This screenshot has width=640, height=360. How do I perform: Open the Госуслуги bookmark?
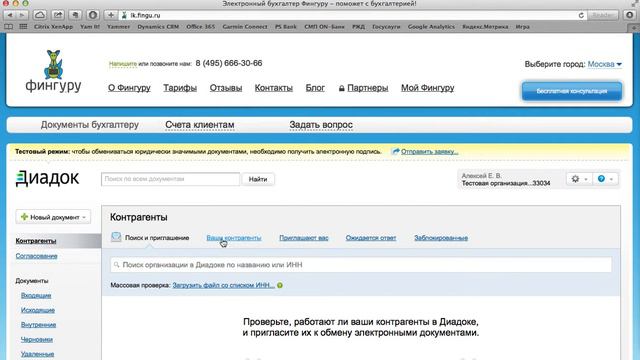point(386,27)
